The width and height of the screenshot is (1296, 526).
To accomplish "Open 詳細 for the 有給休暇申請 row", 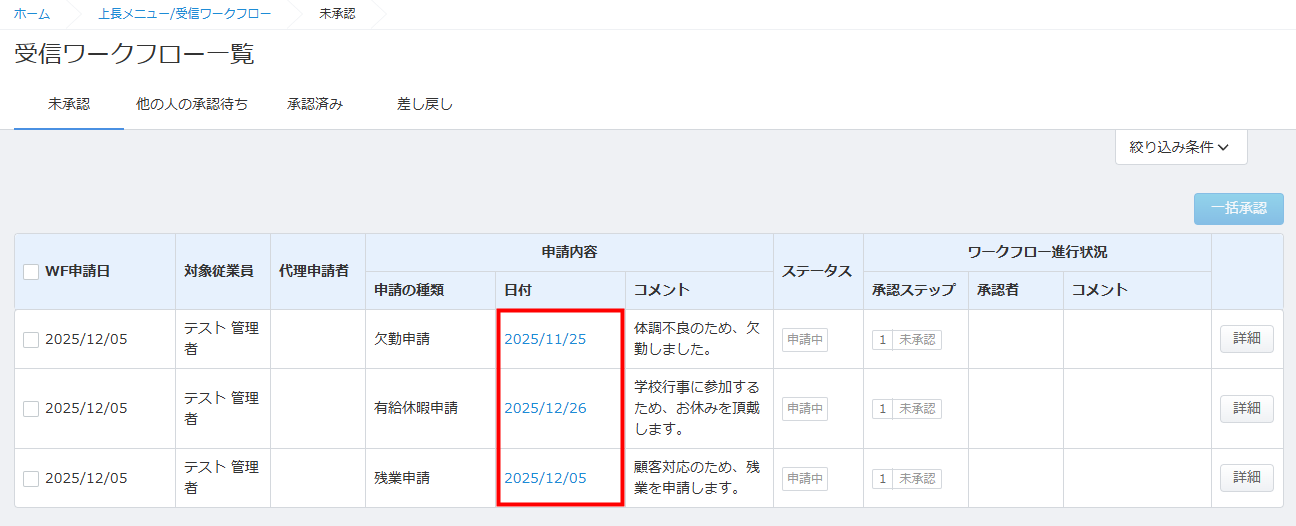I will tap(1246, 408).
